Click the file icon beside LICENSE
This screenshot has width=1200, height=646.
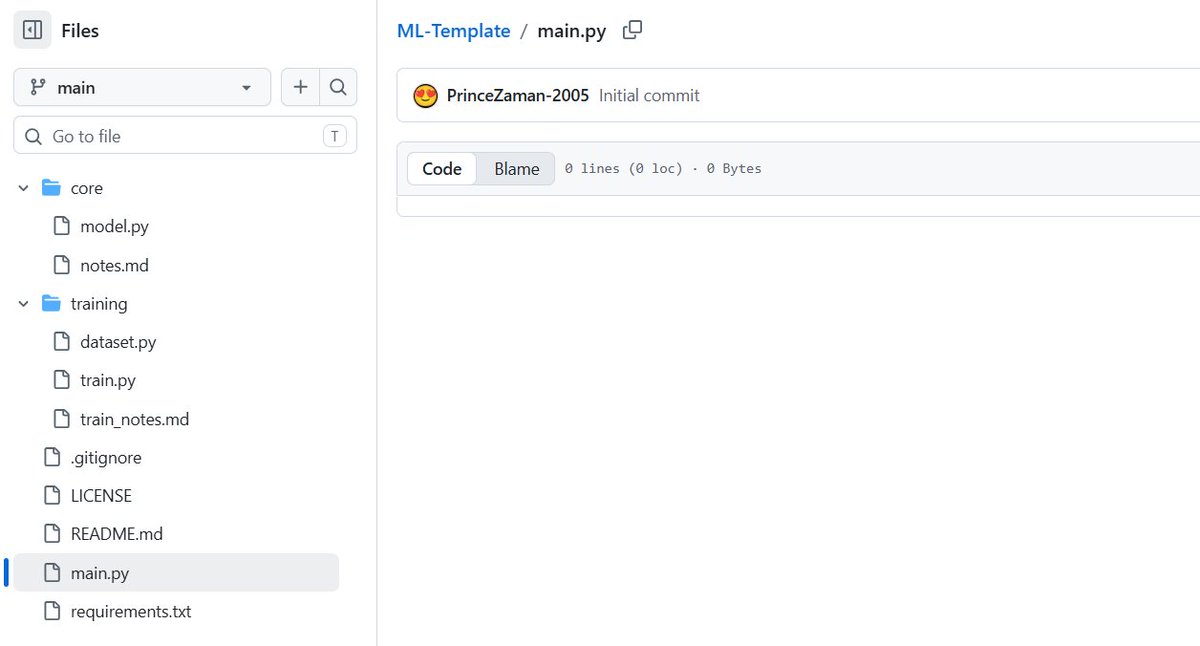pyautogui.click(x=52, y=495)
